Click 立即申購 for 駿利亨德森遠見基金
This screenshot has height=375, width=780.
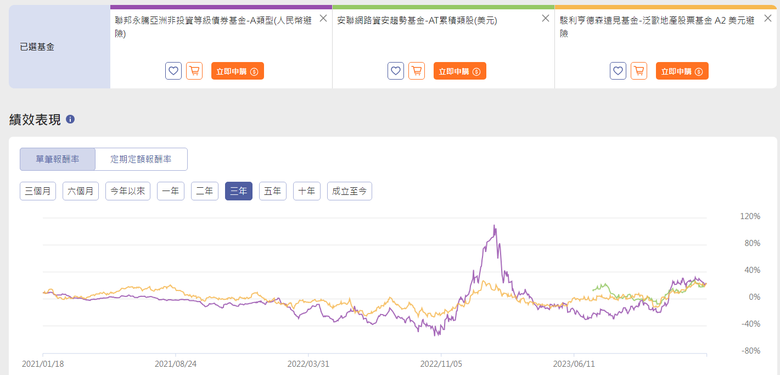pos(682,71)
